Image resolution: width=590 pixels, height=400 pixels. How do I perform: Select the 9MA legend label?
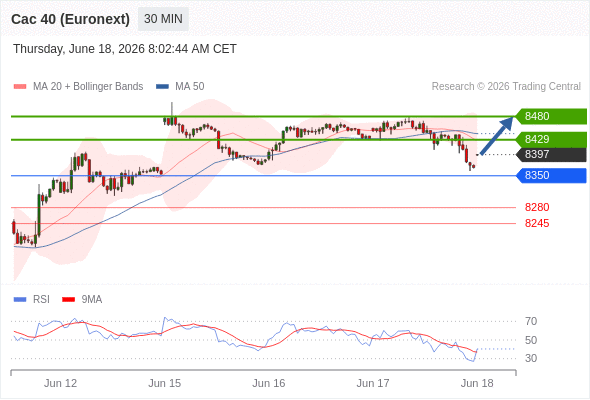coord(92,300)
